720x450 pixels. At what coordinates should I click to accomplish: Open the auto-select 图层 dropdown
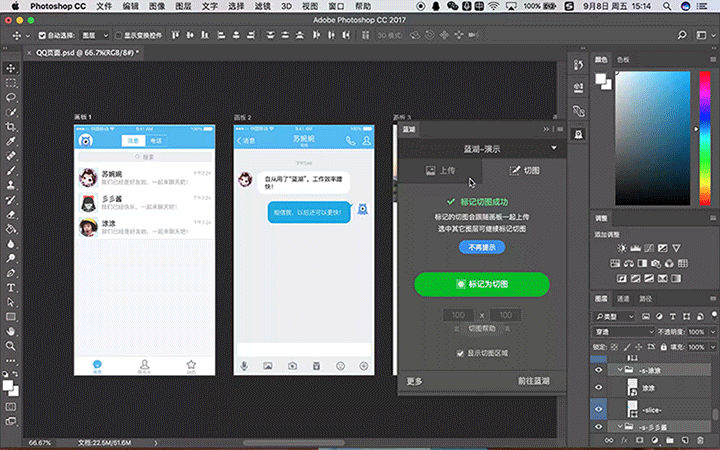tap(95, 35)
